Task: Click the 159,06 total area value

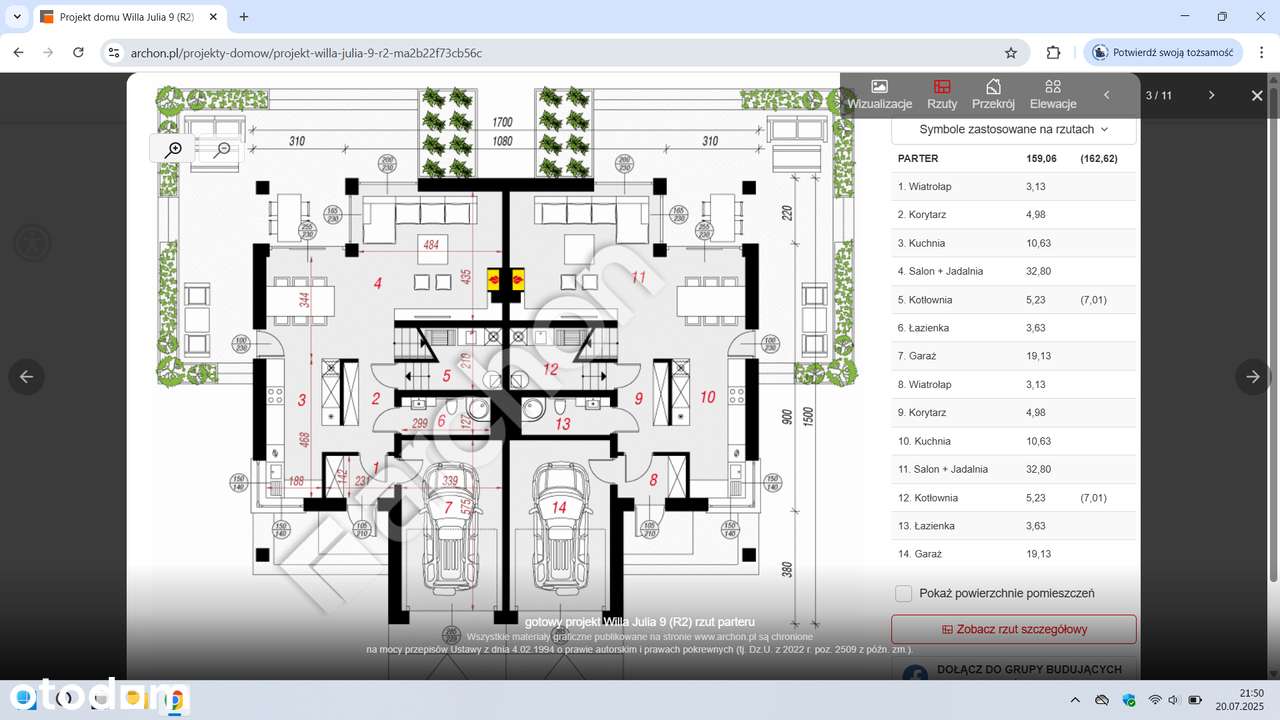Action: coord(1041,158)
